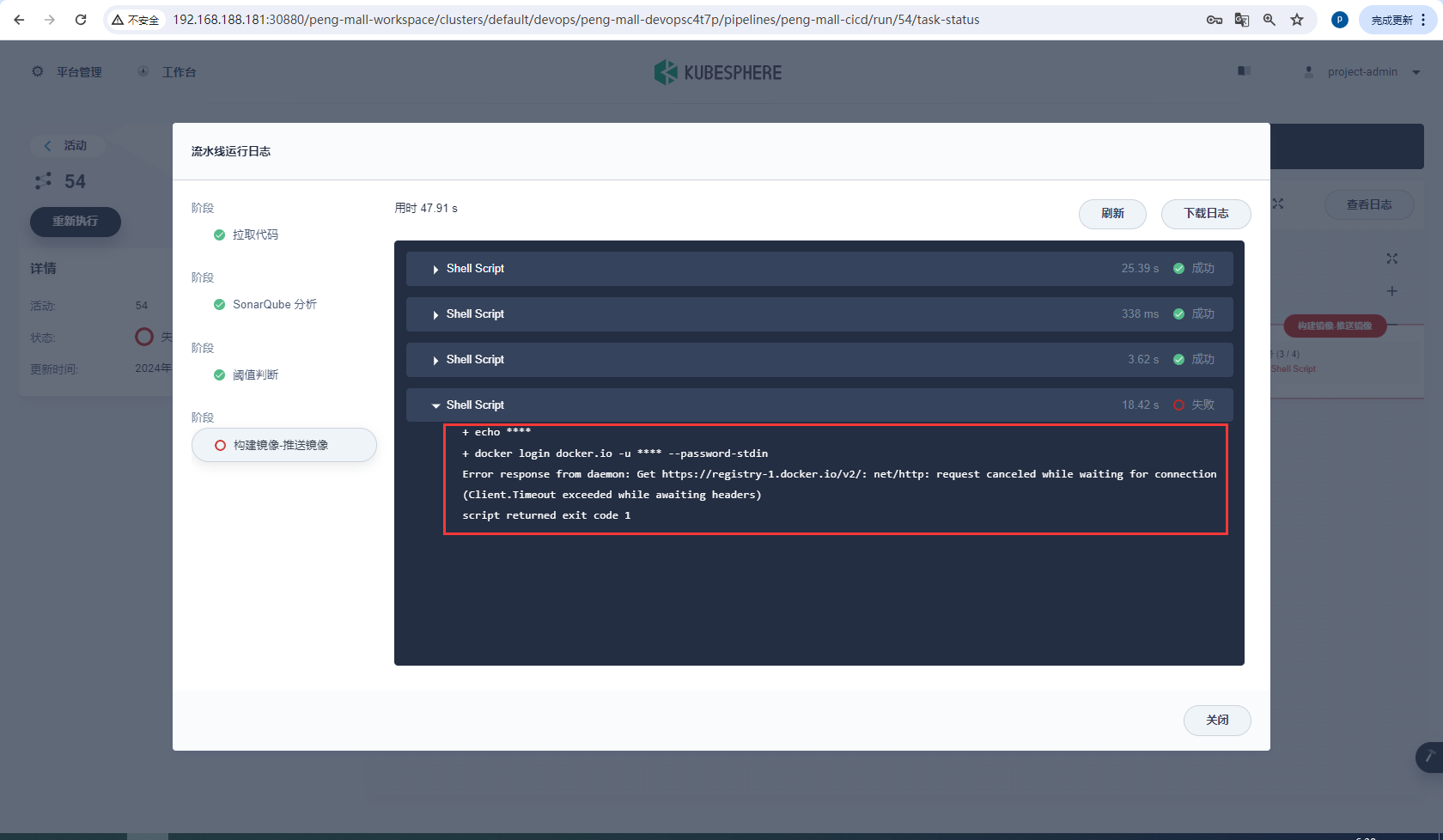Open the project-admin user dropdown

pos(1362,72)
